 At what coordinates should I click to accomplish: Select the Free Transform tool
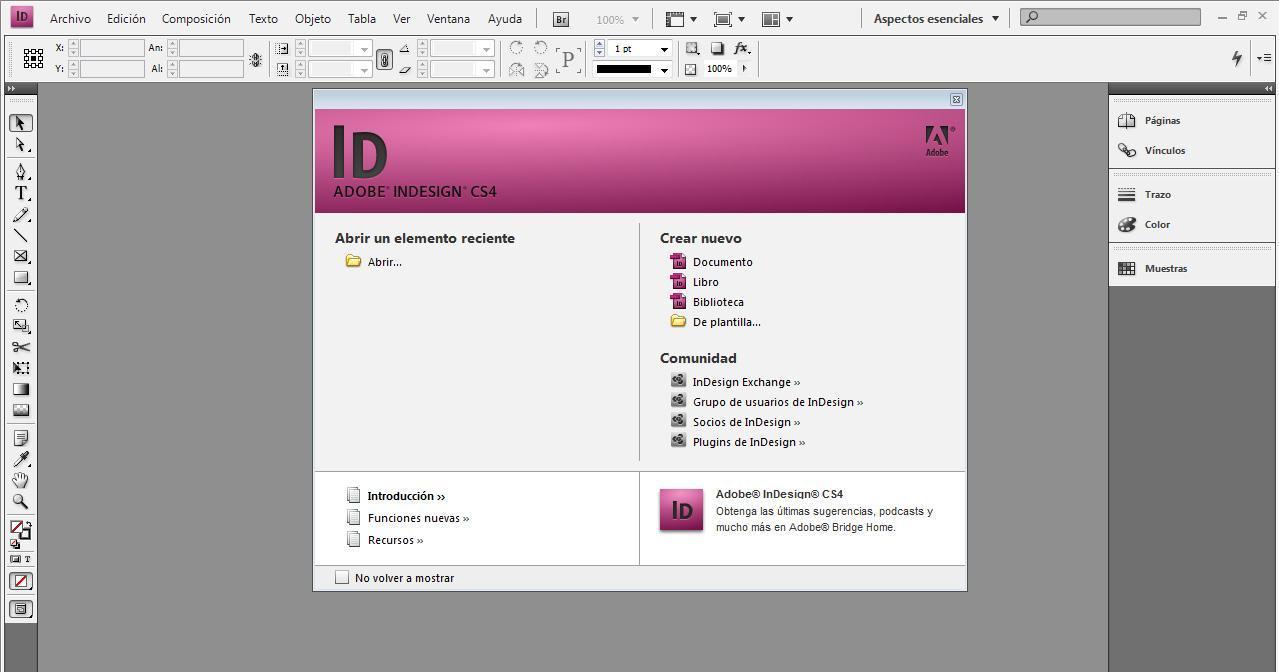pyautogui.click(x=20, y=368)
